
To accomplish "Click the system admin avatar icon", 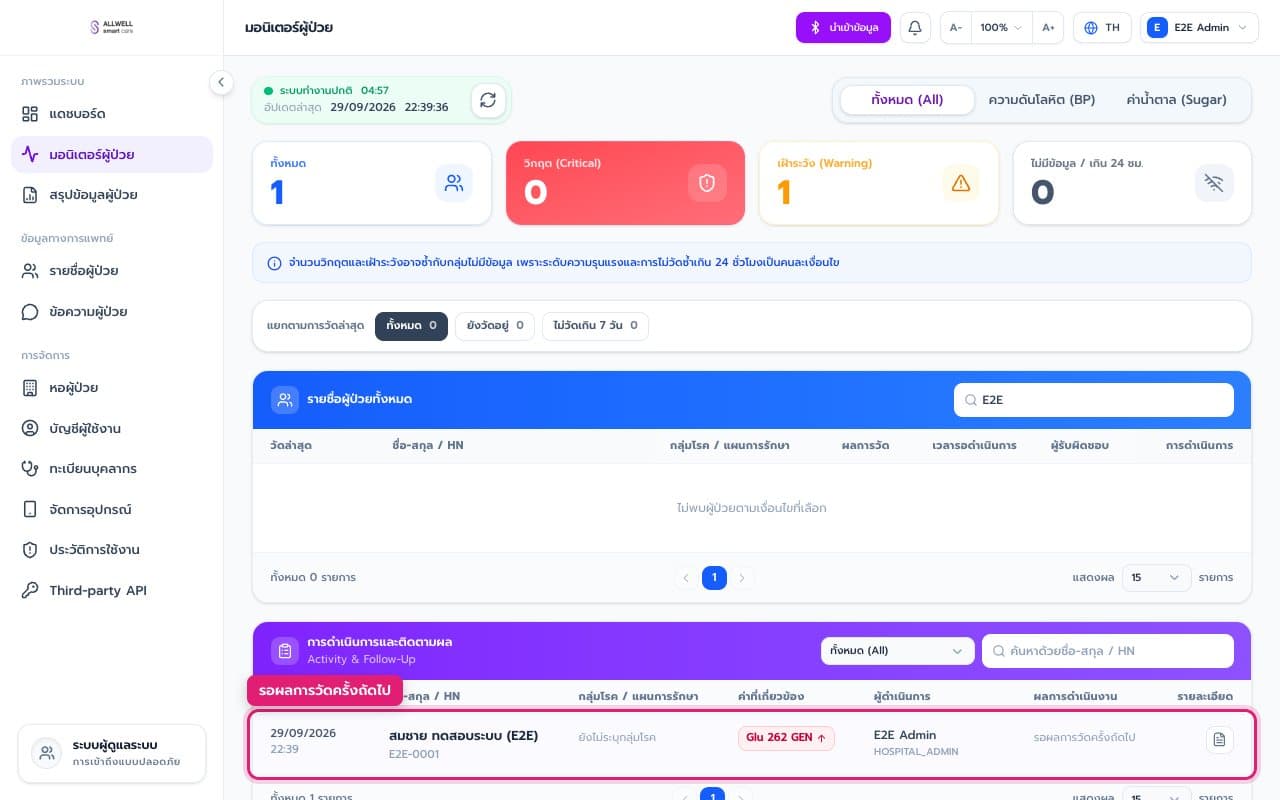I will pyautogui.click(x=46, y=753).
